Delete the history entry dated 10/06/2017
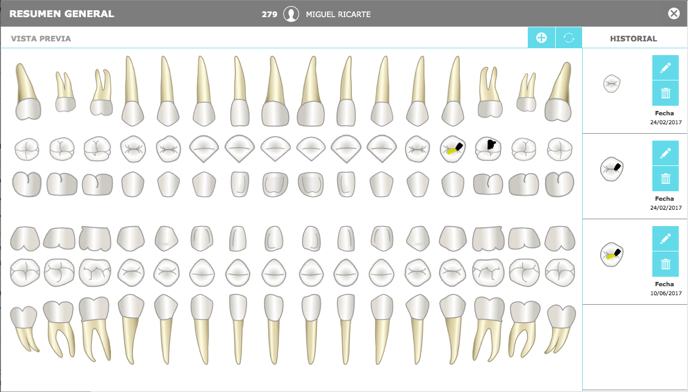Viewport: 688px width, 392px height. click(x=665, y=264)
